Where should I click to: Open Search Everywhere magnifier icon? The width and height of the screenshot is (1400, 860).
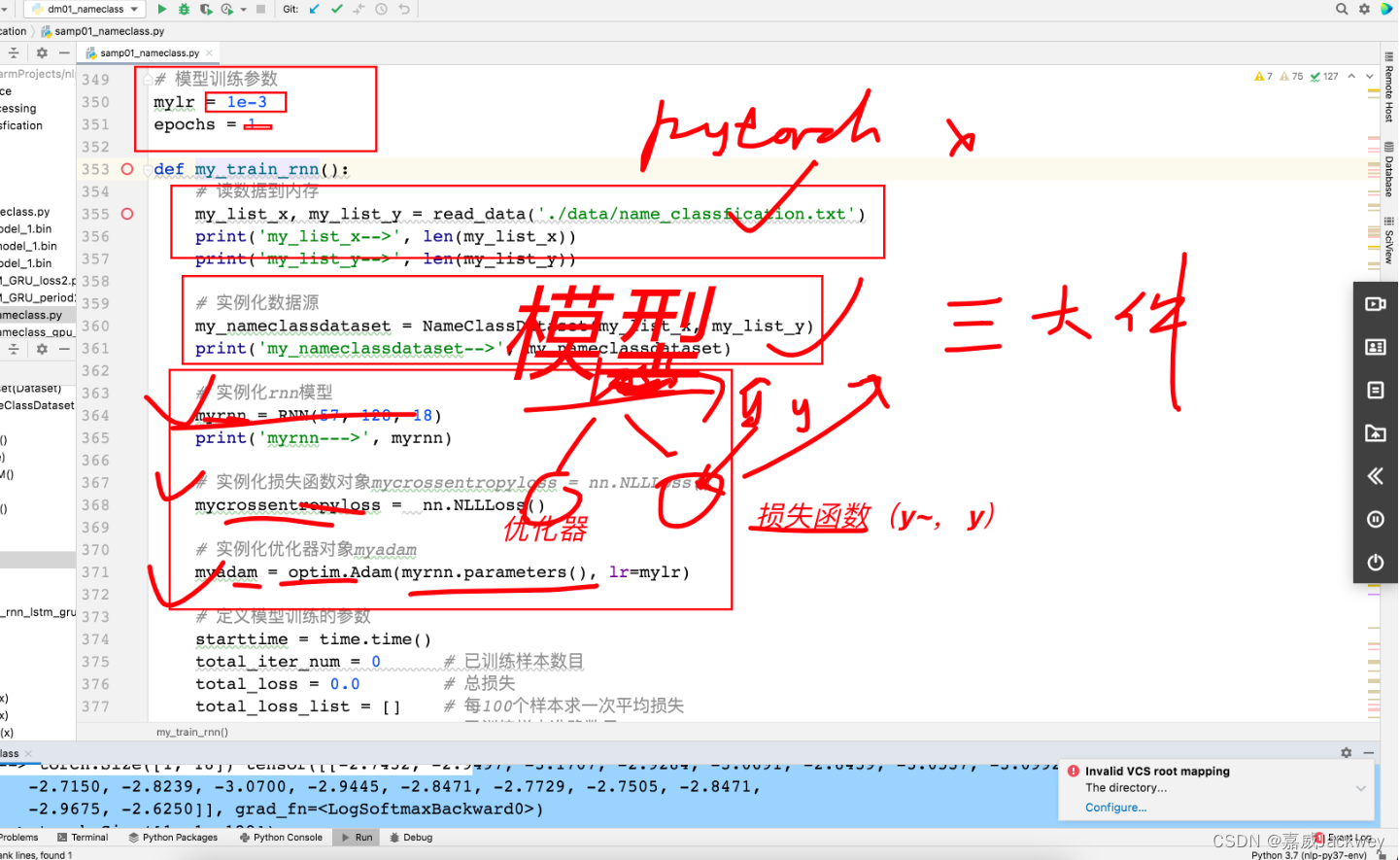coord(1342,9)
